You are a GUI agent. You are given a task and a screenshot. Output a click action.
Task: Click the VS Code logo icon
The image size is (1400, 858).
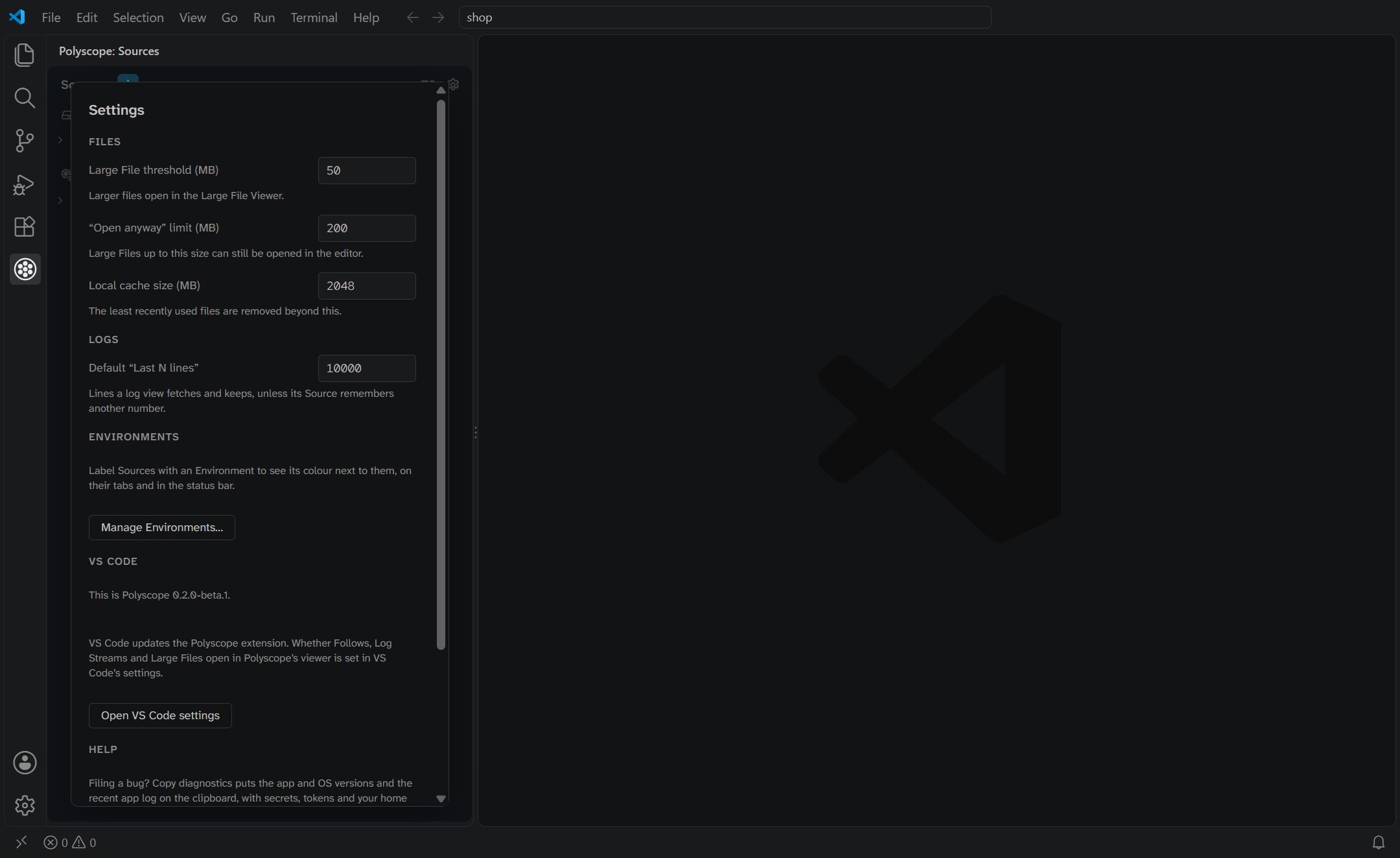[x=17, y=17]
